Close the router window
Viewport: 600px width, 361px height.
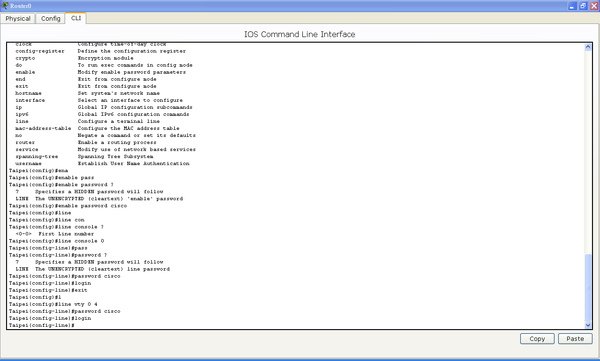[x=594, y=6]
